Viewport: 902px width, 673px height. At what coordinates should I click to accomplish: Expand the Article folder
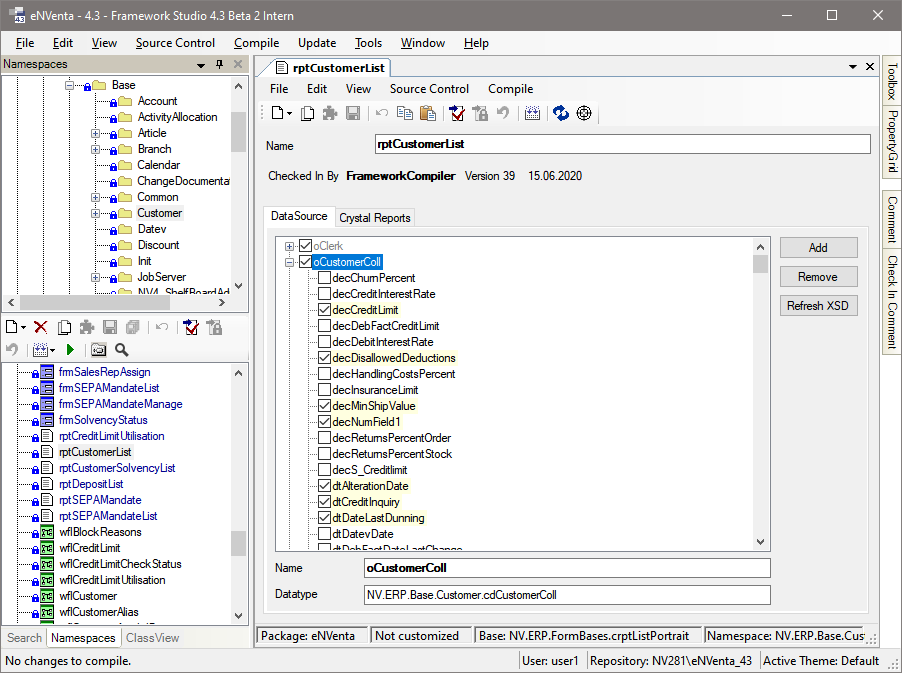click(95, 133)
